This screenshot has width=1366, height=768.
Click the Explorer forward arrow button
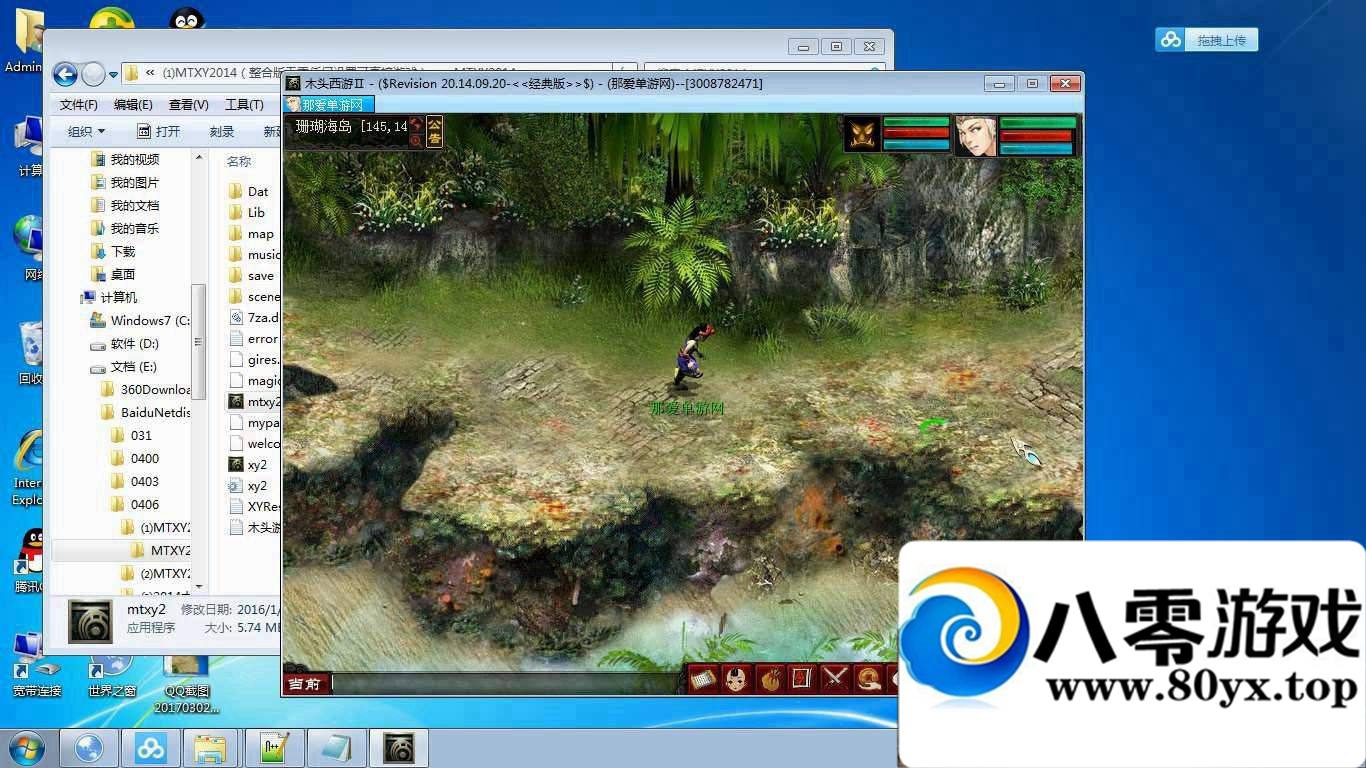[x=93, y=74]
